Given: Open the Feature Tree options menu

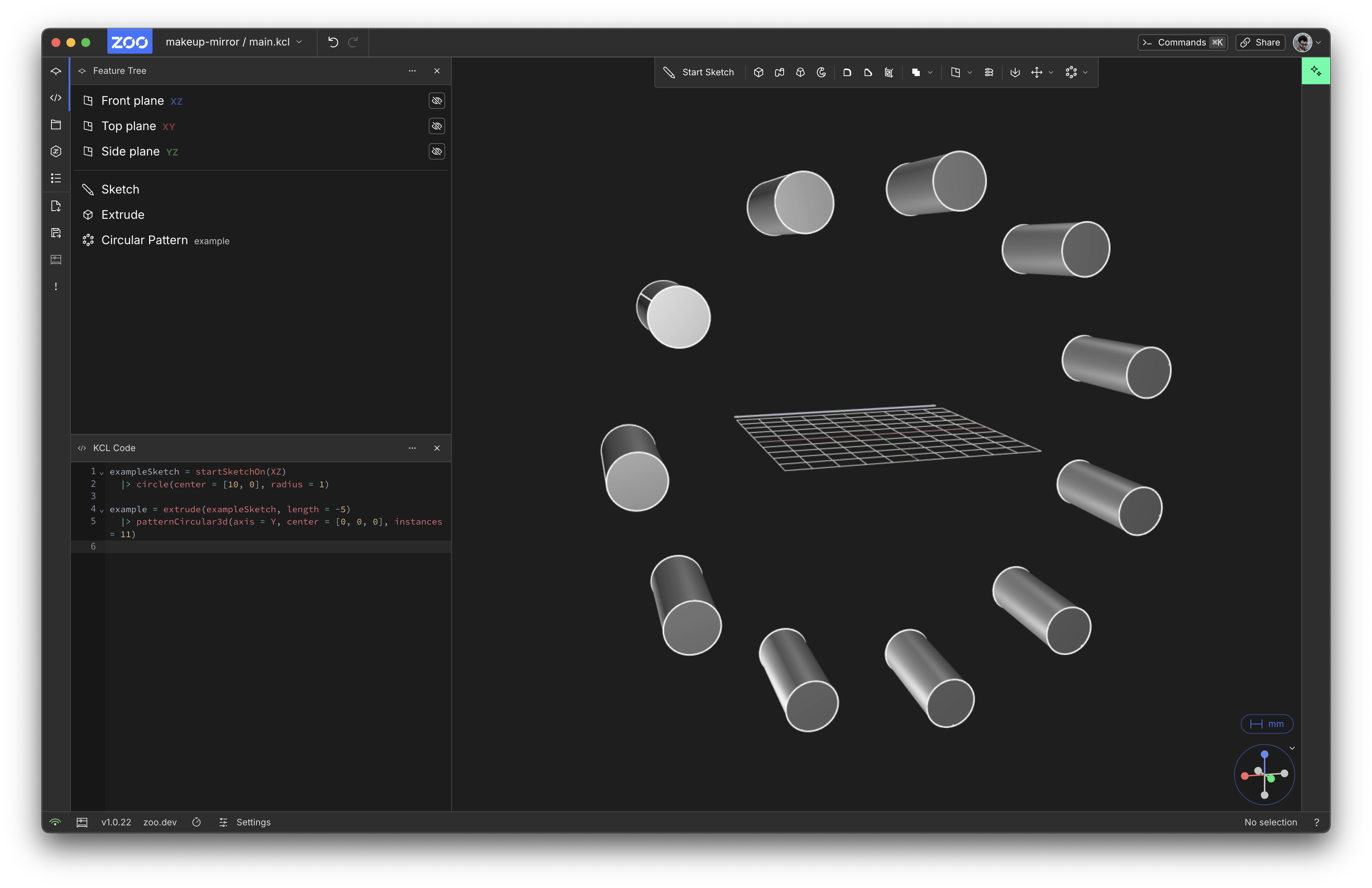Looking at the screenshot, I should tap(412, 71).
